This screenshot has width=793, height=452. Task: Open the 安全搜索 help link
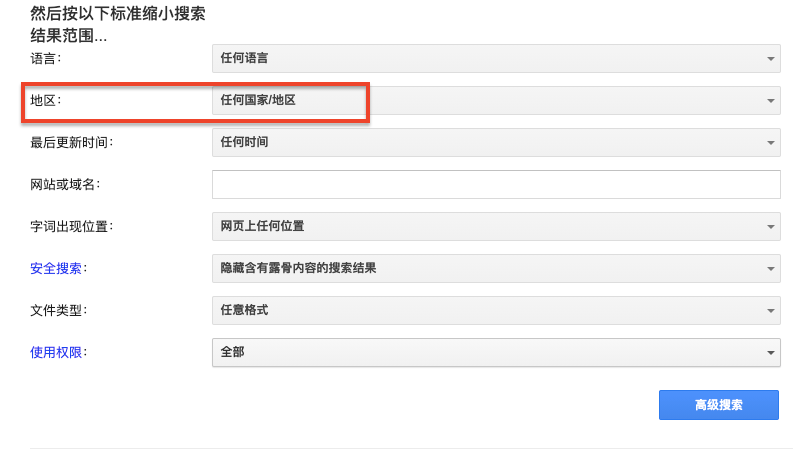pos(57,269)
